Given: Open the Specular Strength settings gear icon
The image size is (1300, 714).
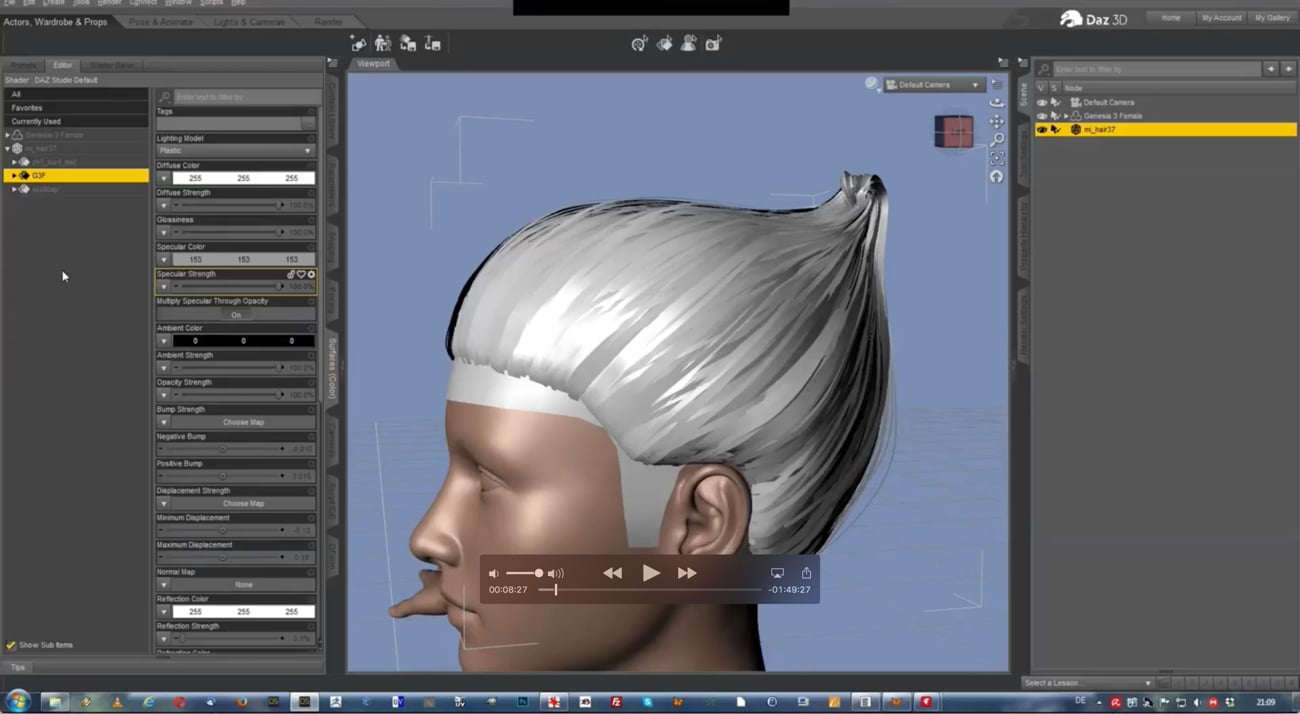Looking at the screenshot, I should point(312,274).
